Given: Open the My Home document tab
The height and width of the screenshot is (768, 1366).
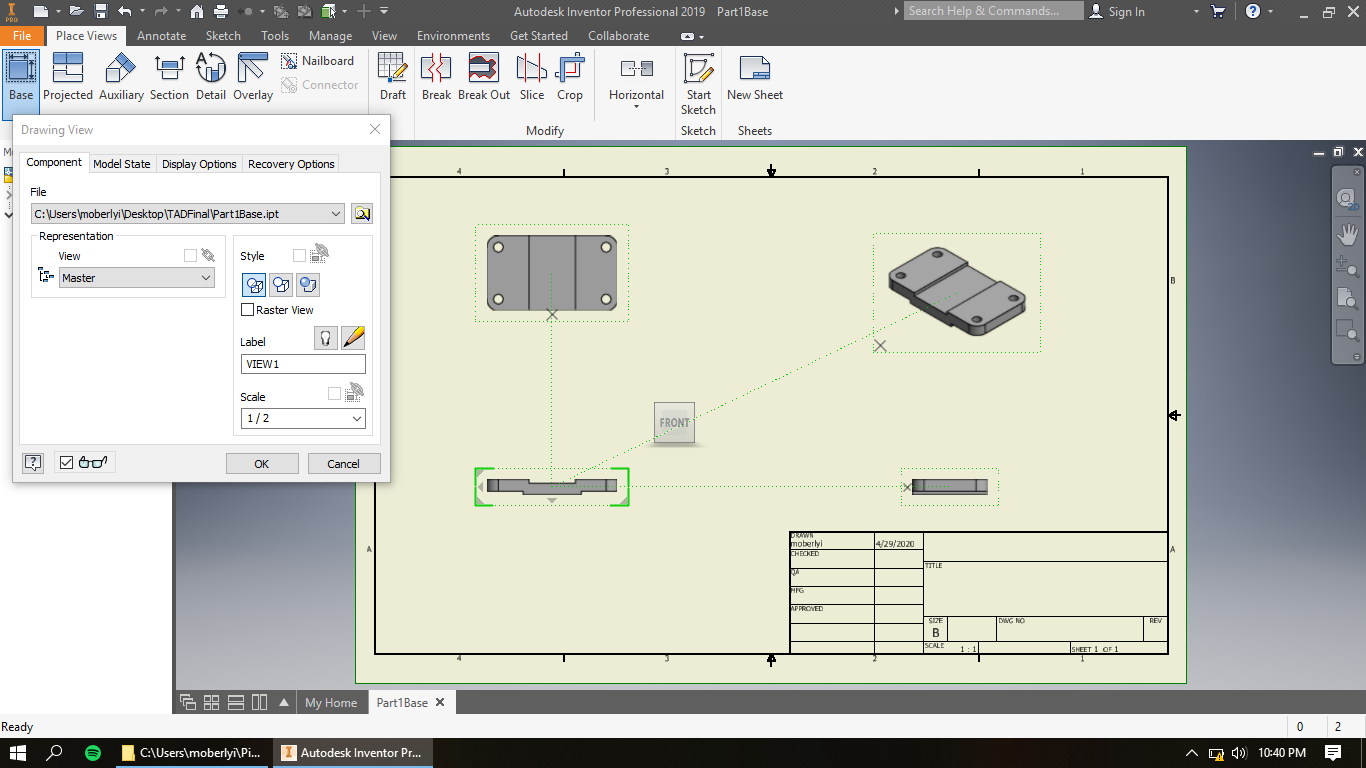Looking at the screenshot, I should [331, 702].
